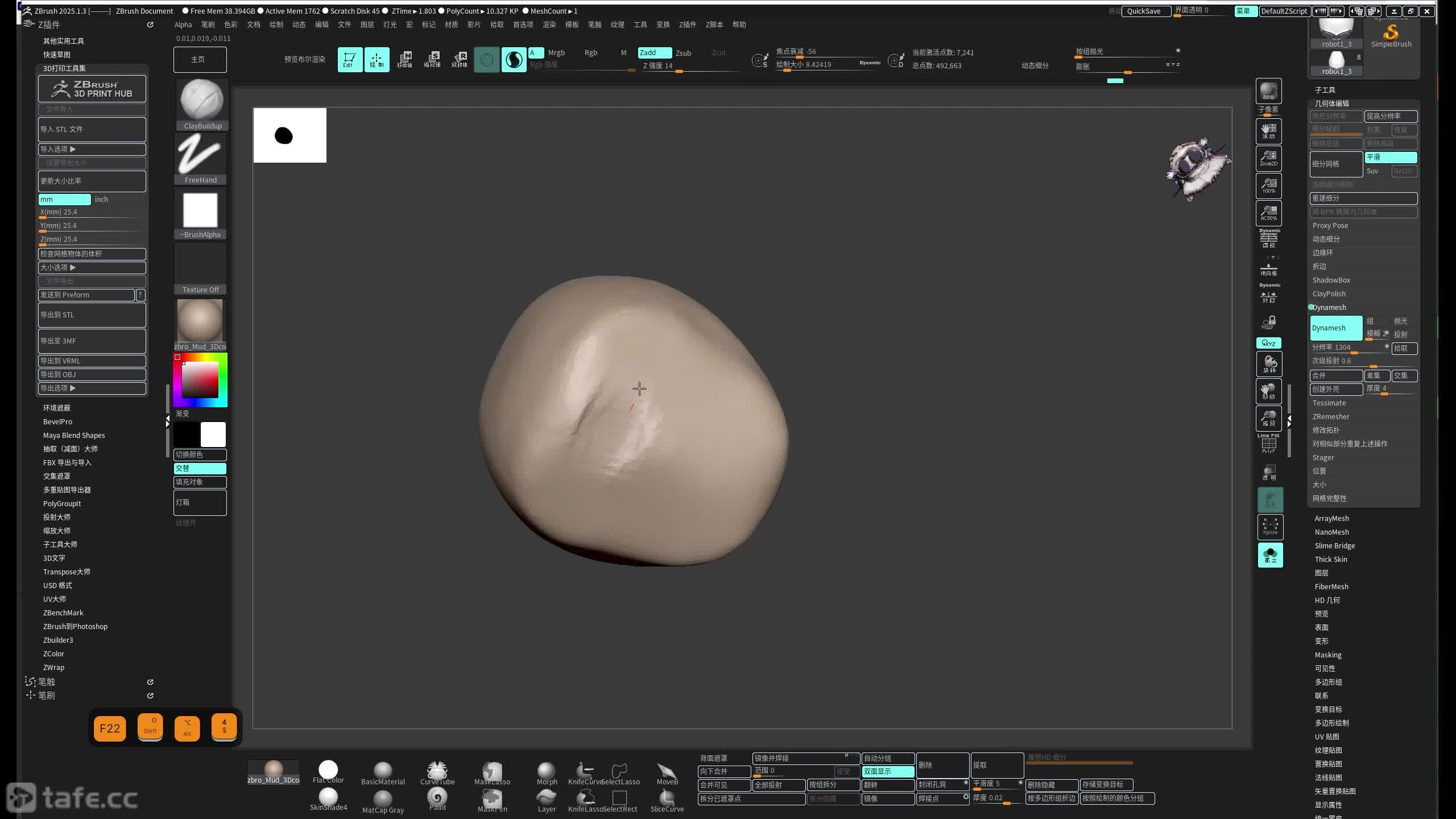Click the AC50% half size icon
This screenshot has width=1456, height=819.
coord(1268,213)
